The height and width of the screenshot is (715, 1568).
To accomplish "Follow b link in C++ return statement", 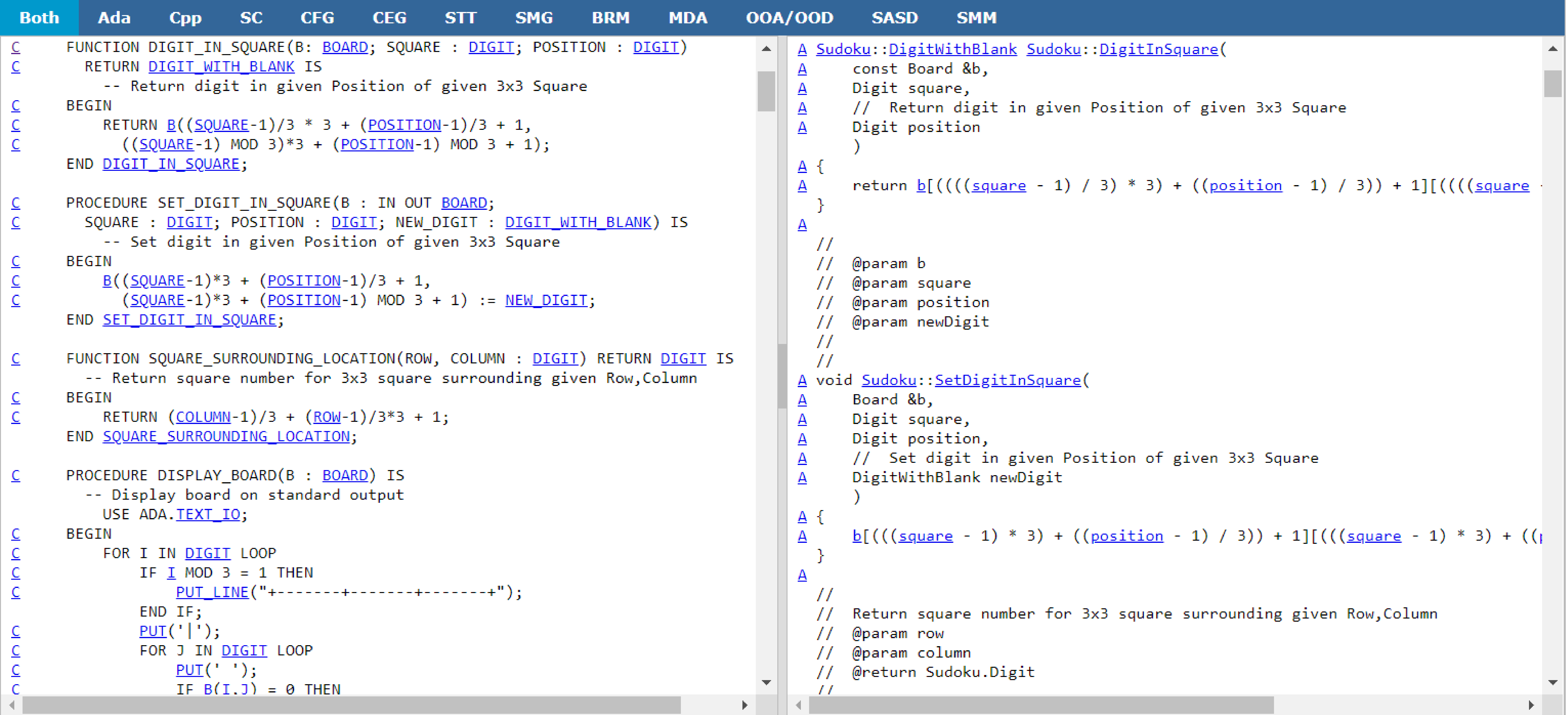I will coord(921,186).
